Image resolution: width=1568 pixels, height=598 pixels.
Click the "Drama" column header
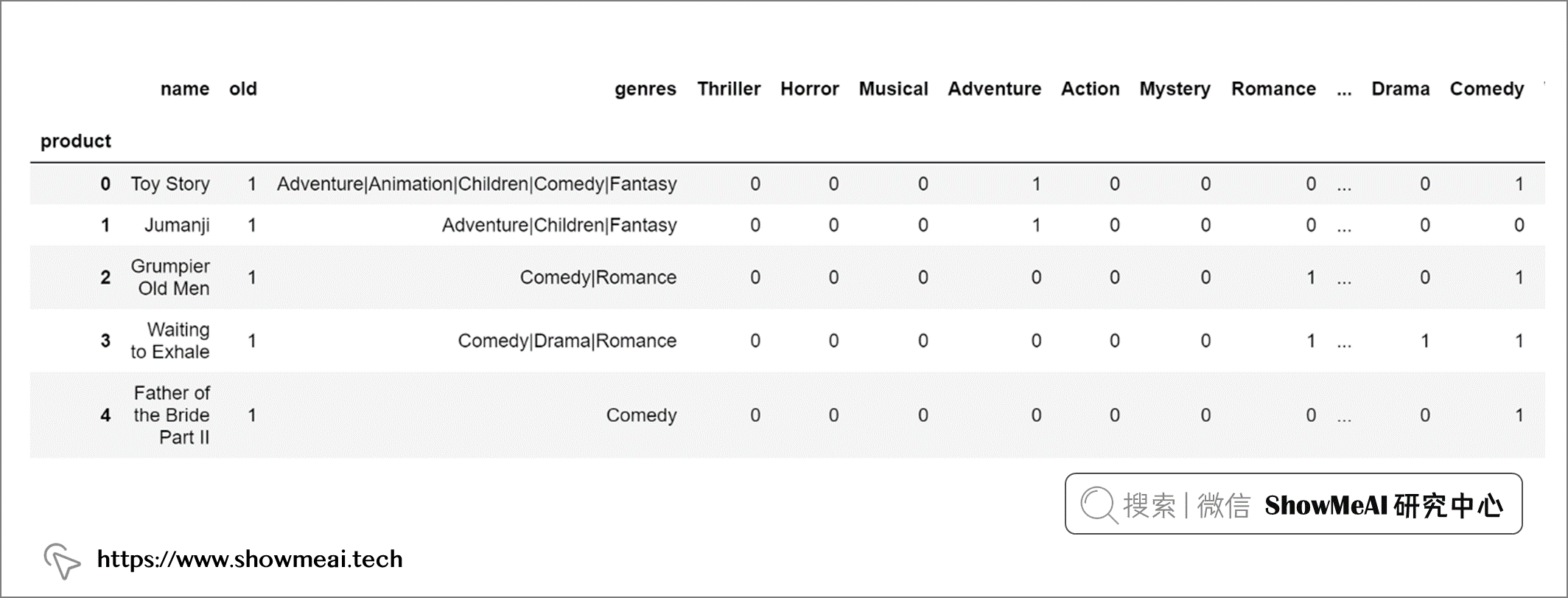coord(1401,89)
